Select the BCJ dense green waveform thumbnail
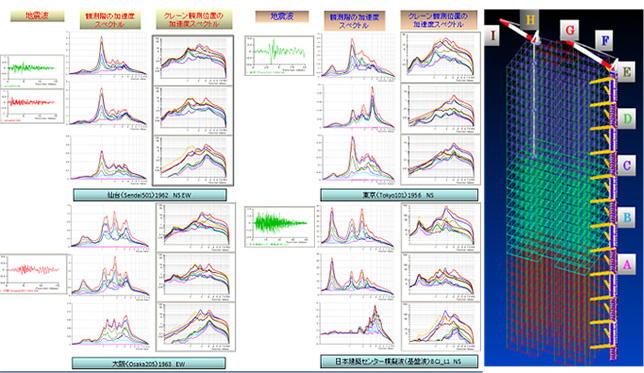Viewport: 644px width, 373px height. pos(279,226)
